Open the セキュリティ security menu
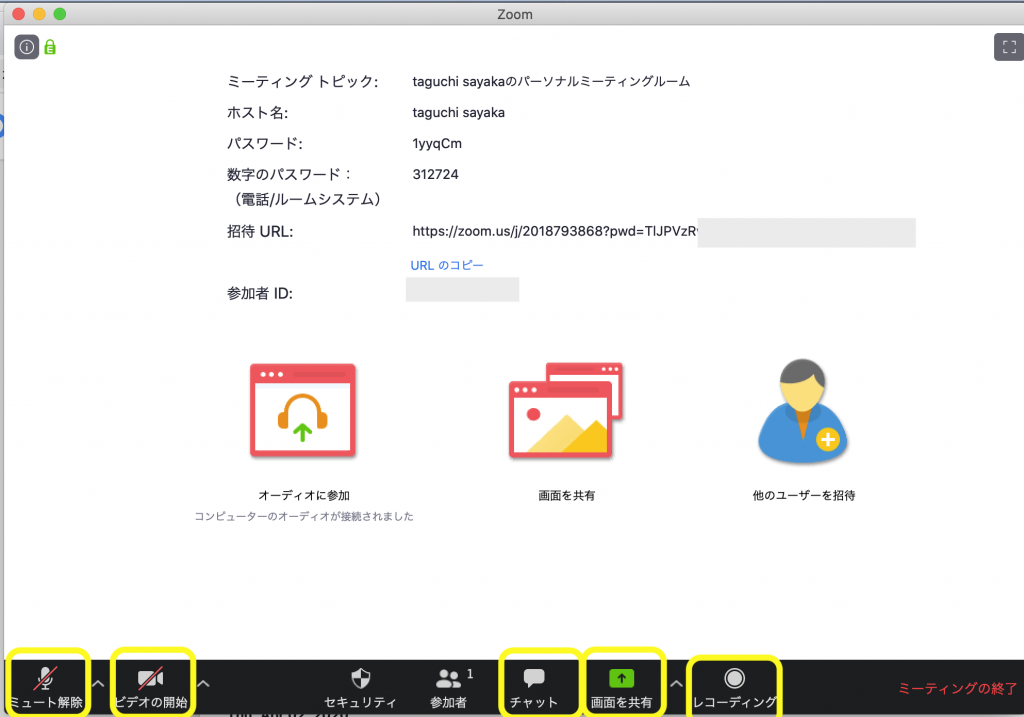Screen dimensions: 1024x717 [360, 688]
